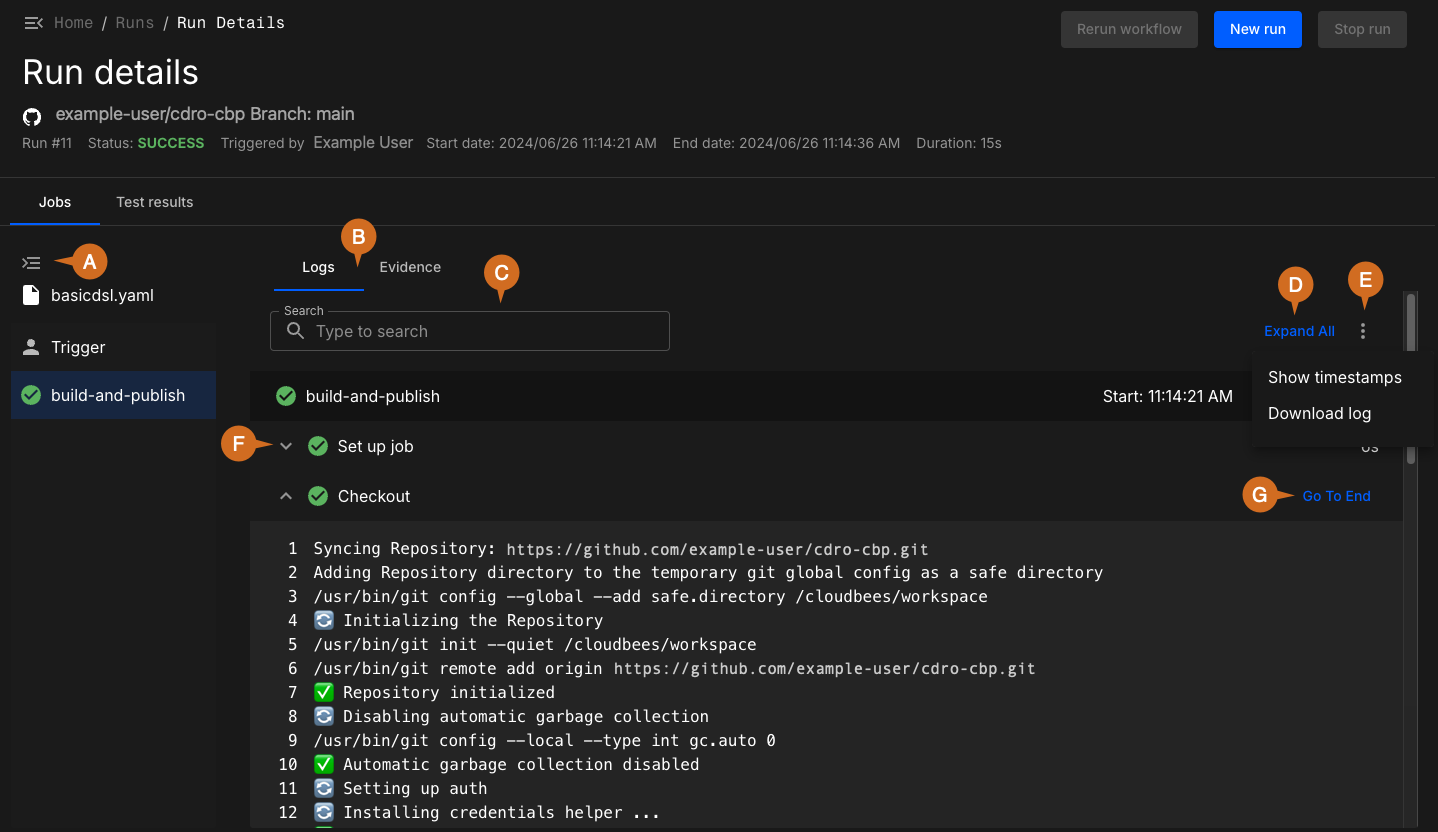The width and height of the screenshot is (1438, 832).
Task: Toggle the jobs sidebar collapse icon
Action: (32, 263)
